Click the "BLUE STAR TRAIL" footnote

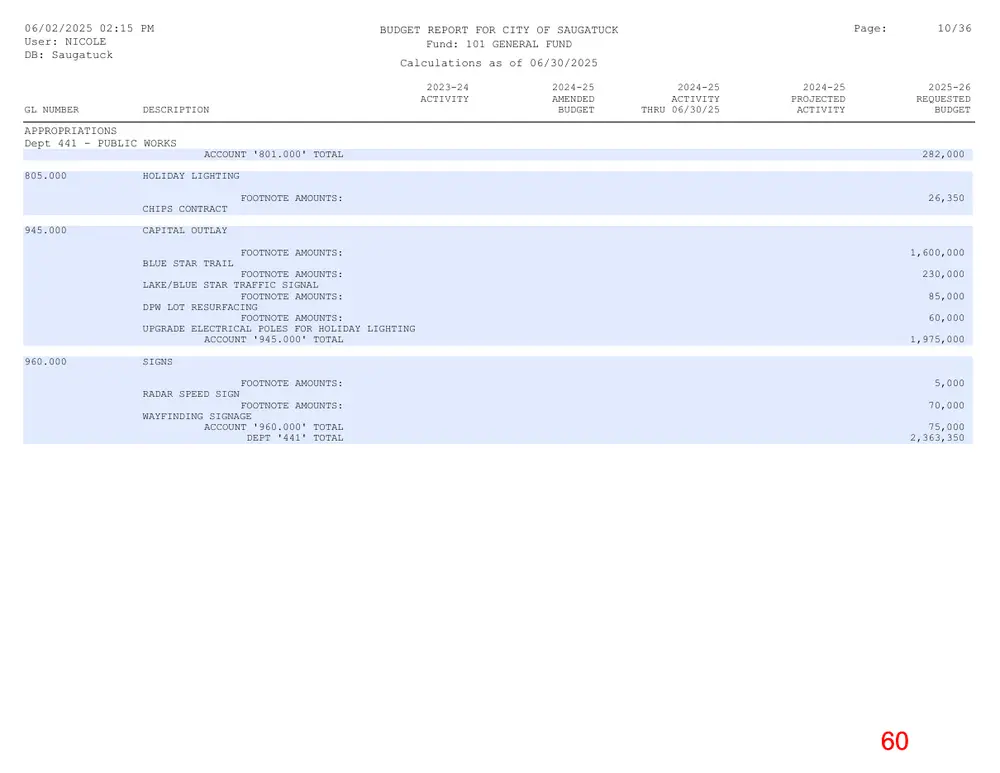[x=188, y=264]
